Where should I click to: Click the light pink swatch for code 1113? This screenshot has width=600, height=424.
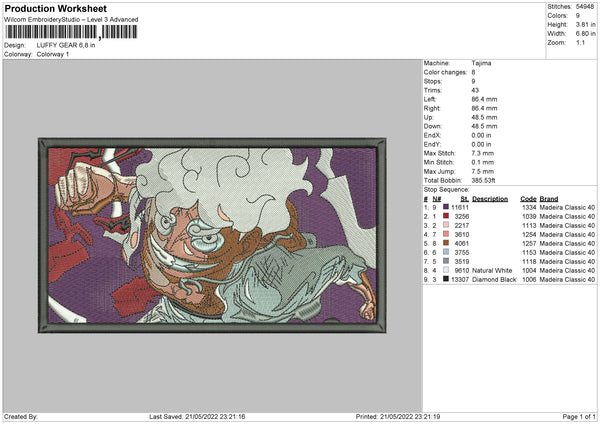coord(446,225)
